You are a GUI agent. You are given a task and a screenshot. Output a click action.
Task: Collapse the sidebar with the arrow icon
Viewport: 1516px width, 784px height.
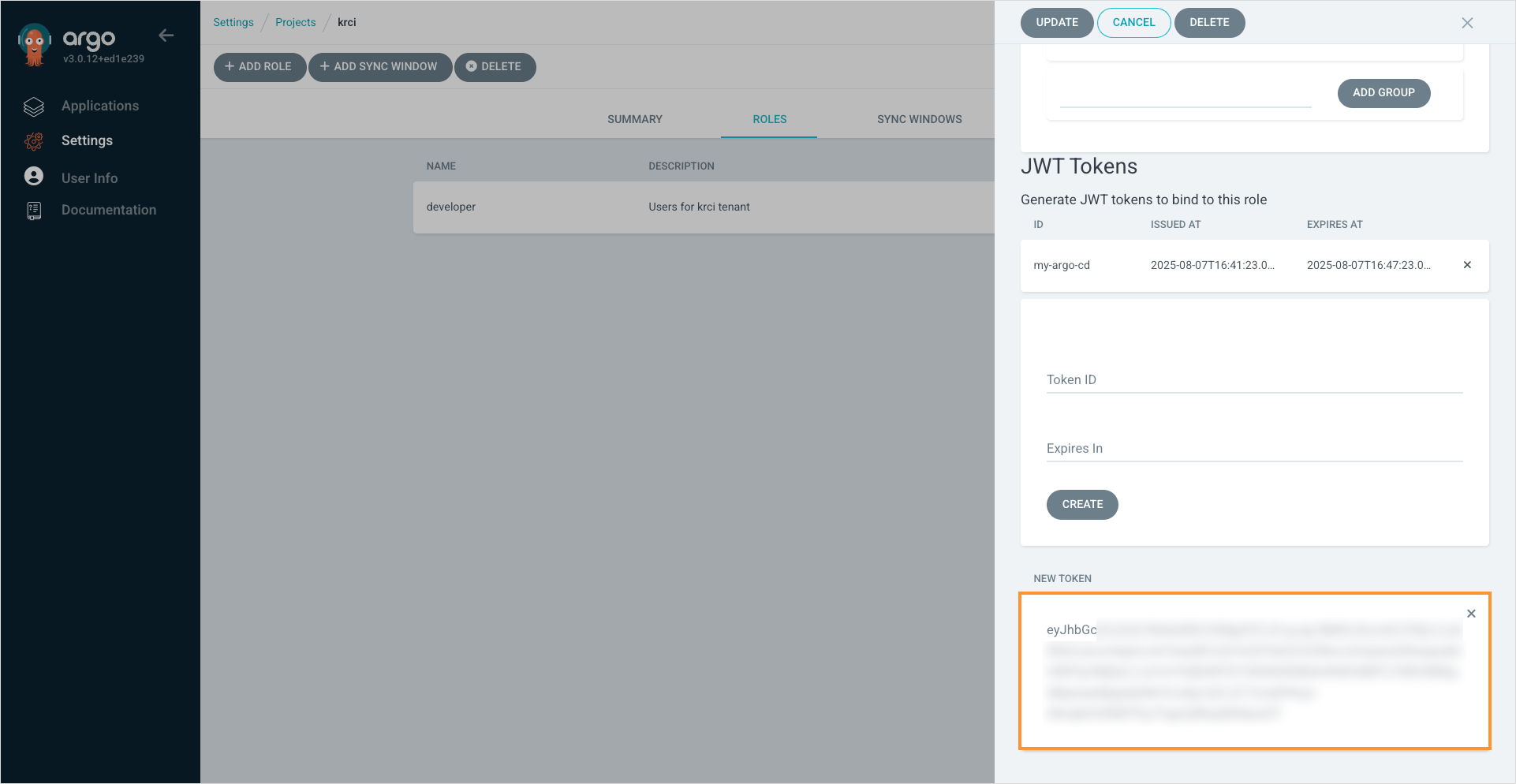tap(166, 35)
